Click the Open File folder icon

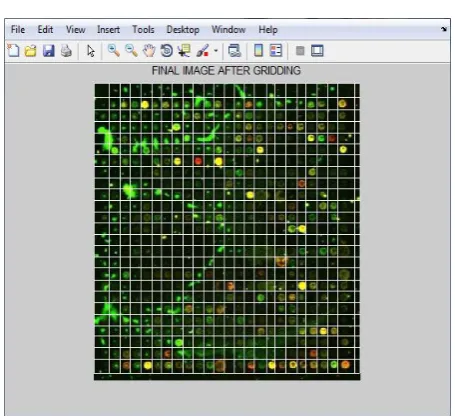coord(31,51)
